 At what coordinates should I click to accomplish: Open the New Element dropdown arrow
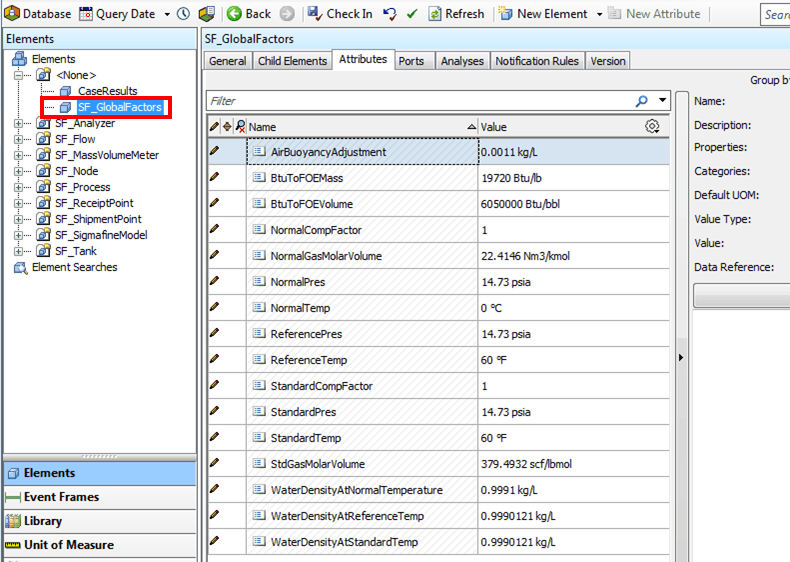599,14
